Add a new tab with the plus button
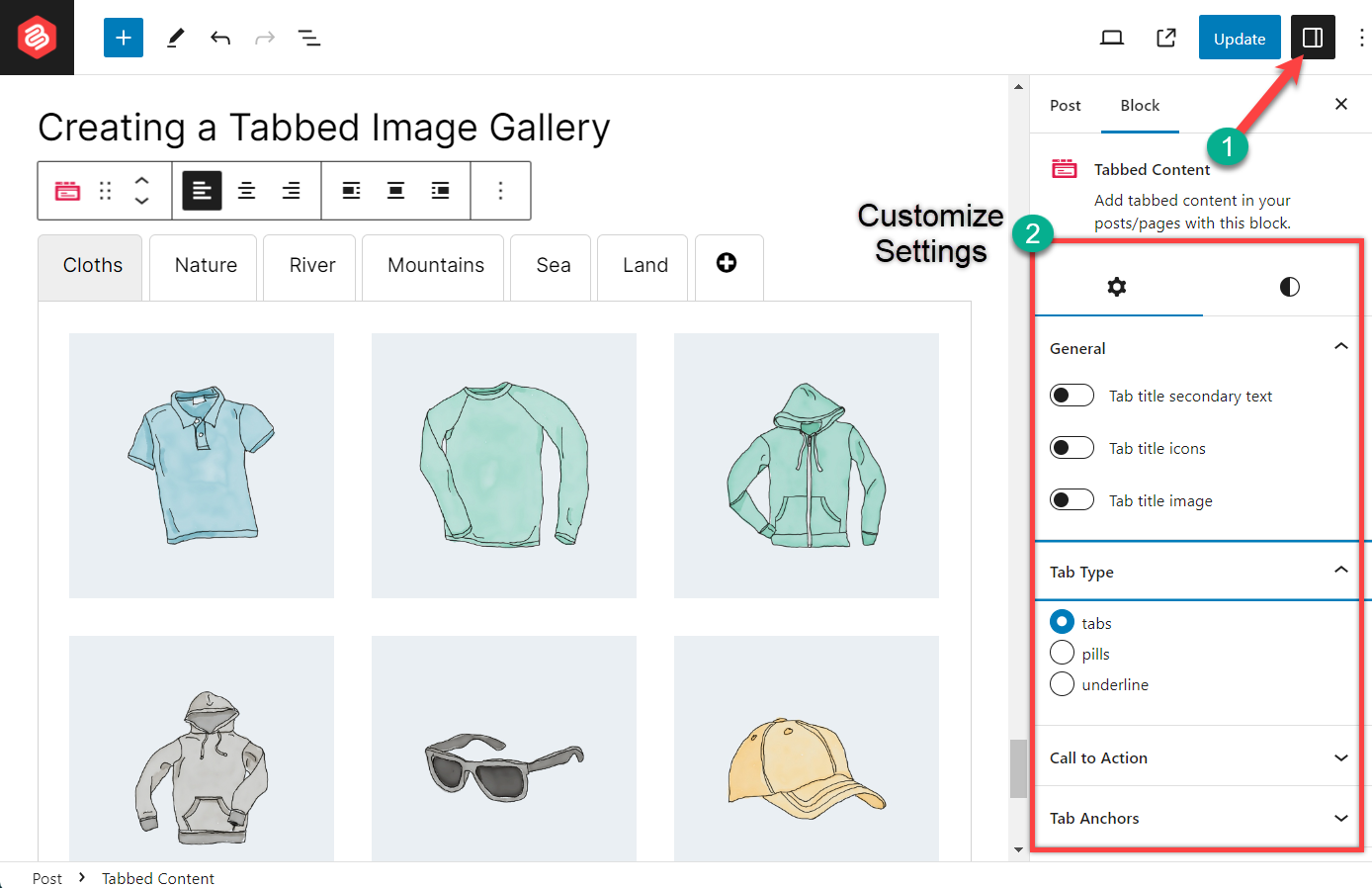The width and height of the screenshot is (1372, 888). (729, 263)
